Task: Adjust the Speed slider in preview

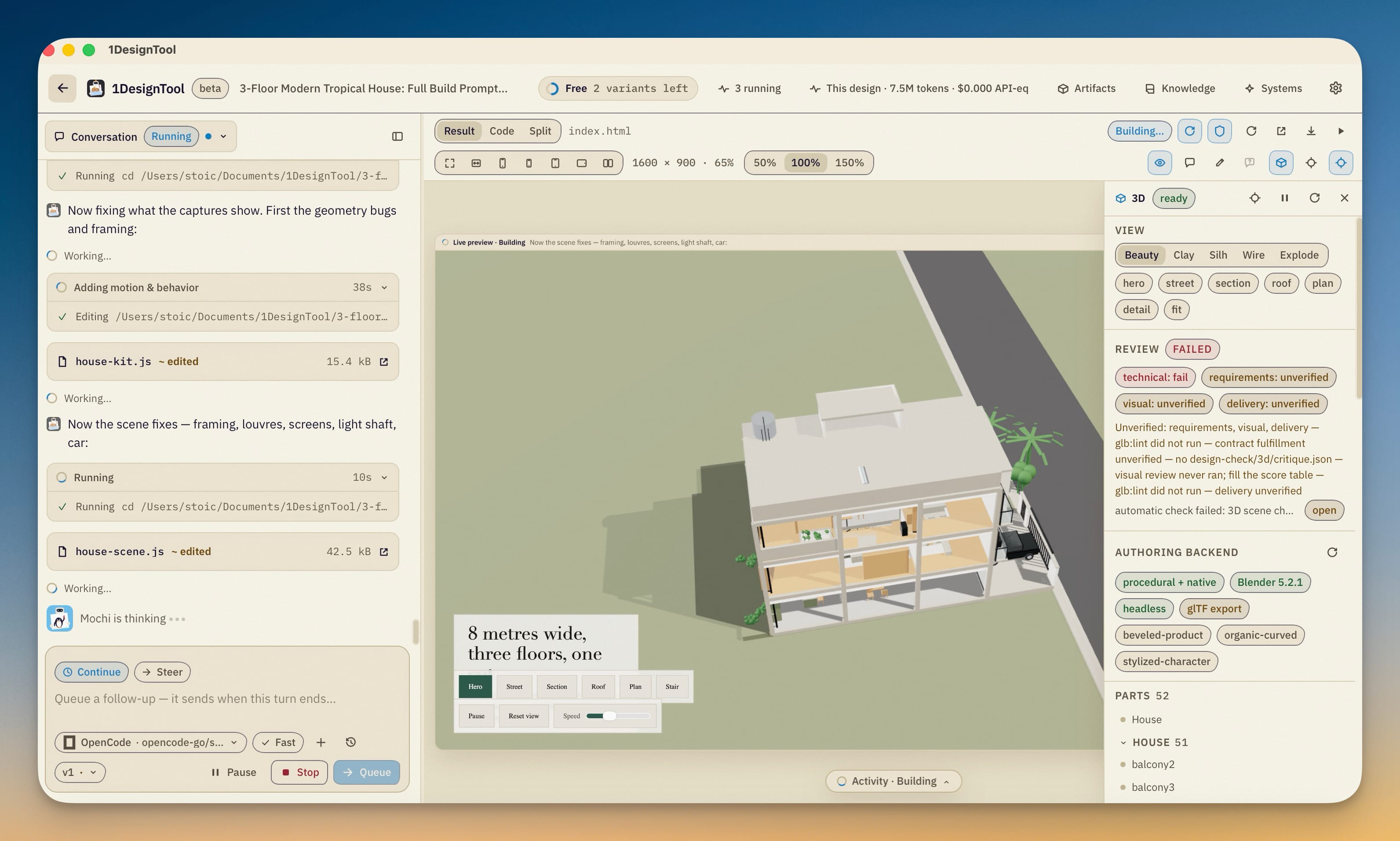Action: [x=618, y=716]
